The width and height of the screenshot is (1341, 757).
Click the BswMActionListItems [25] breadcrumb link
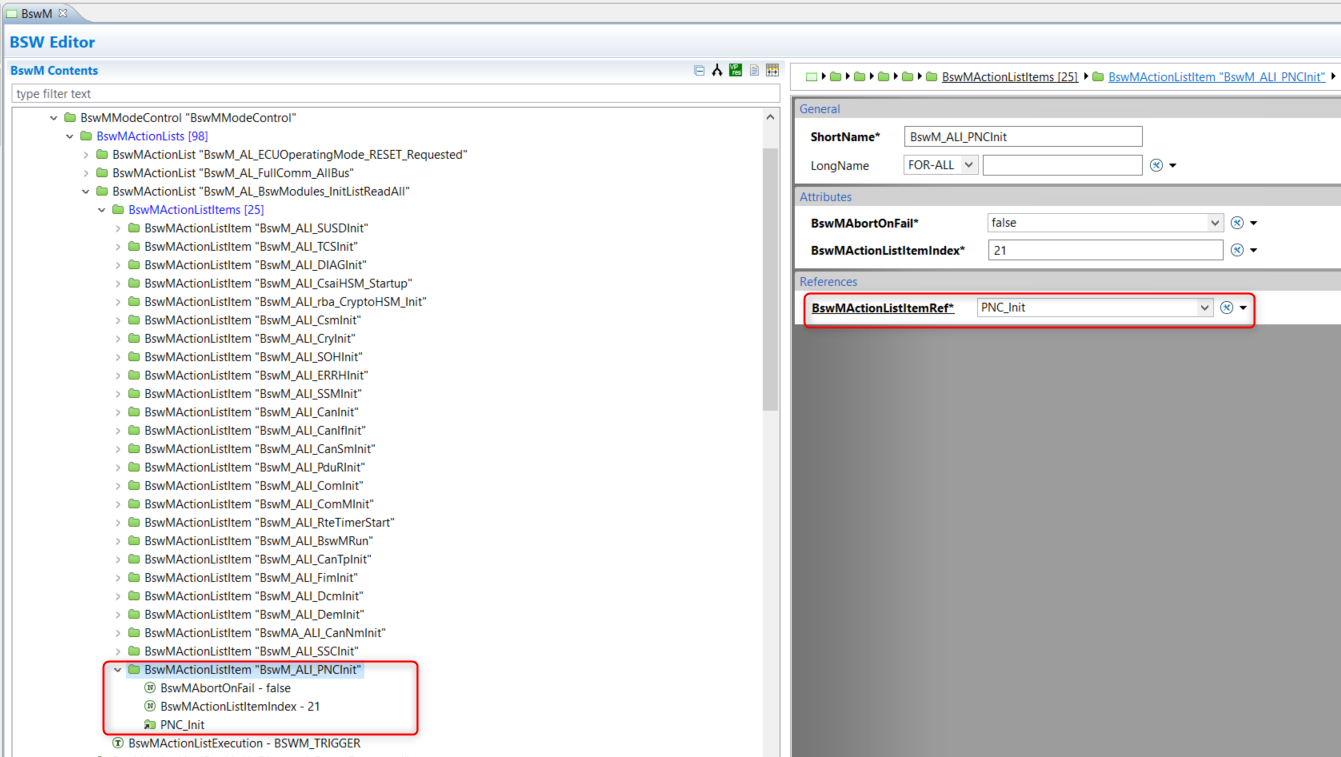pyautogui.click(x=1010, y=77)
